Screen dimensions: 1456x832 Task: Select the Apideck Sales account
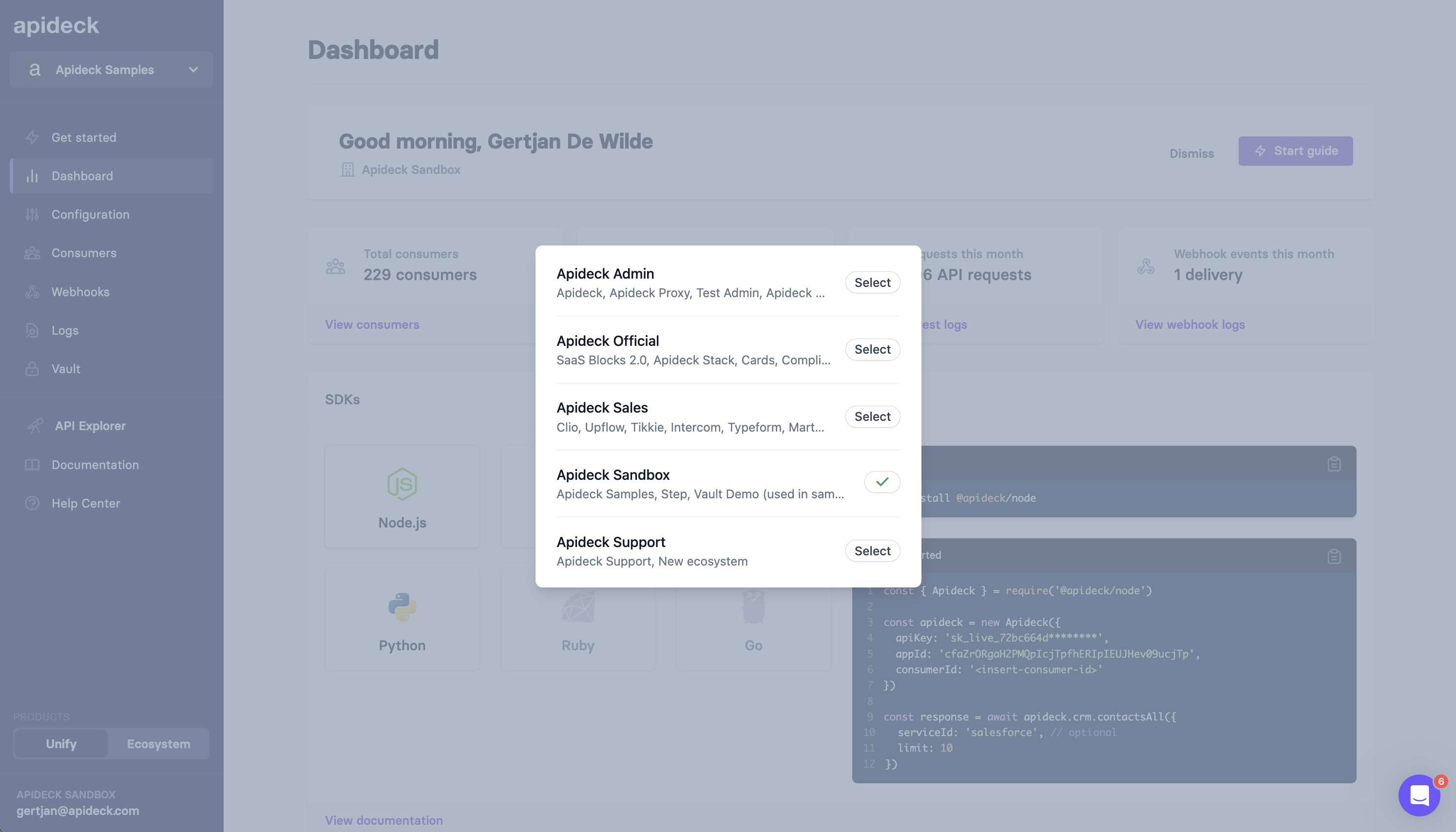coord(872,416)
